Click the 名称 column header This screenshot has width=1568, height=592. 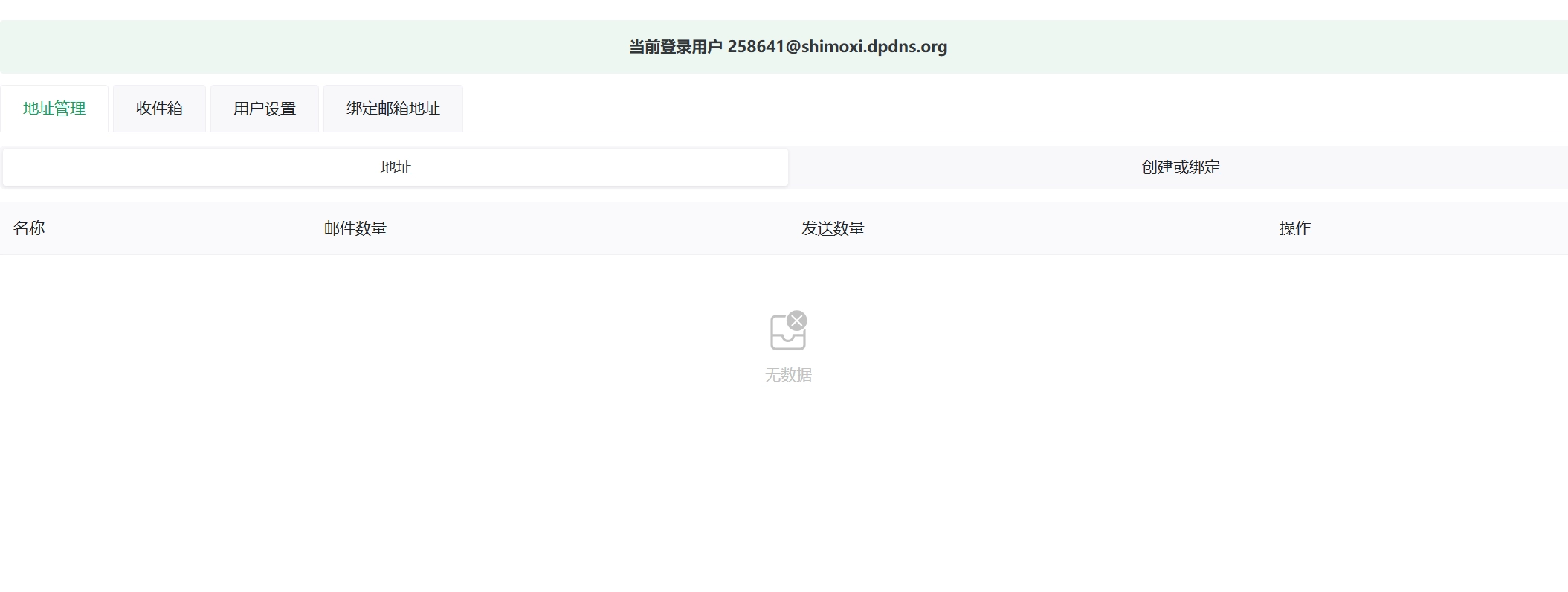(29, 228)
